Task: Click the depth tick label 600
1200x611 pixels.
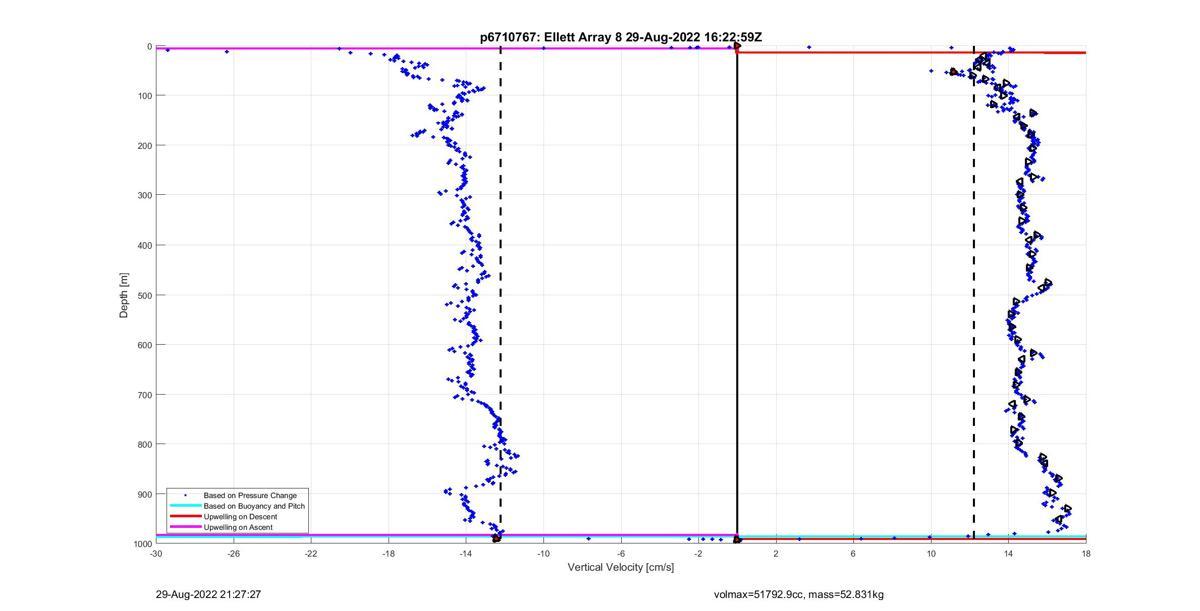Action: pyautogui.click(x=144, y=345)
